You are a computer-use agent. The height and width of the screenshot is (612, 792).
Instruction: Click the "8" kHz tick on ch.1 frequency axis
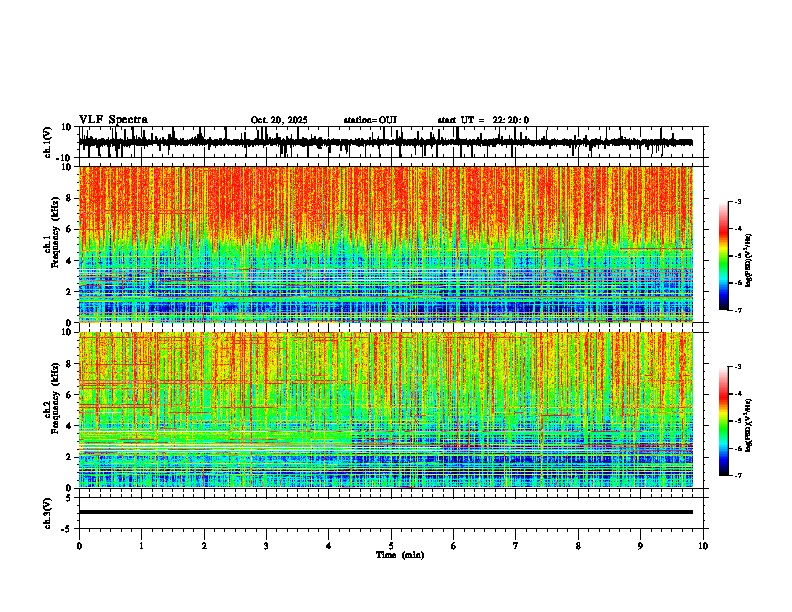pos(69,198)
